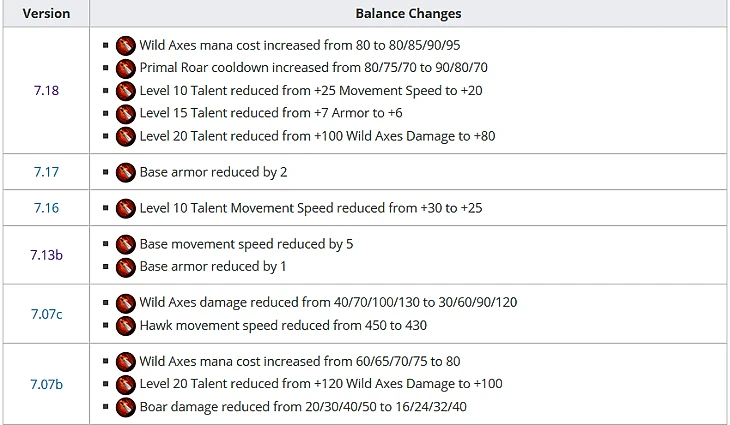Viewport: 730px width, 425px height.
Task: Click the Version column header
Action: [46, 14]
